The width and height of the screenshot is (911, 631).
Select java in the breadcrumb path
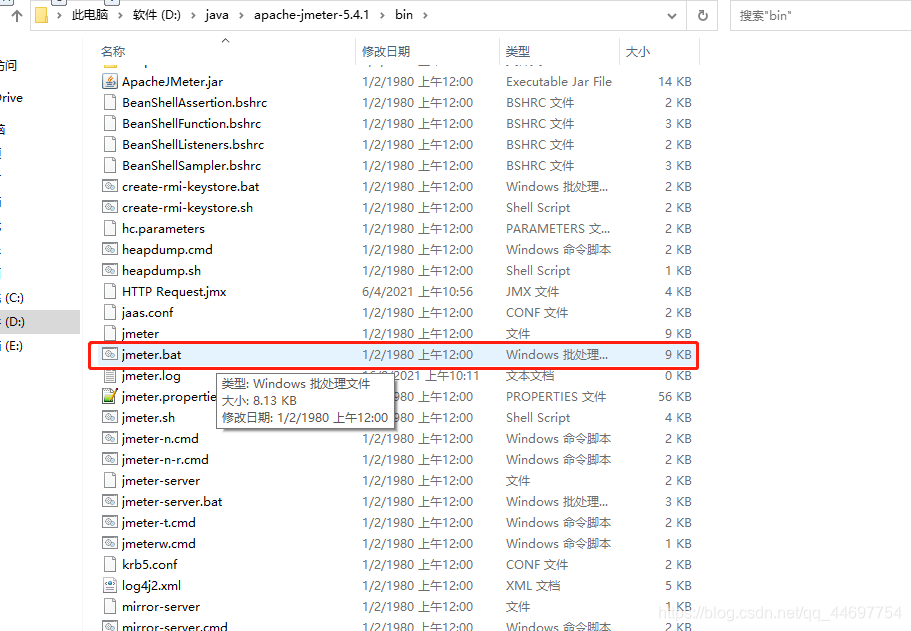217,15
